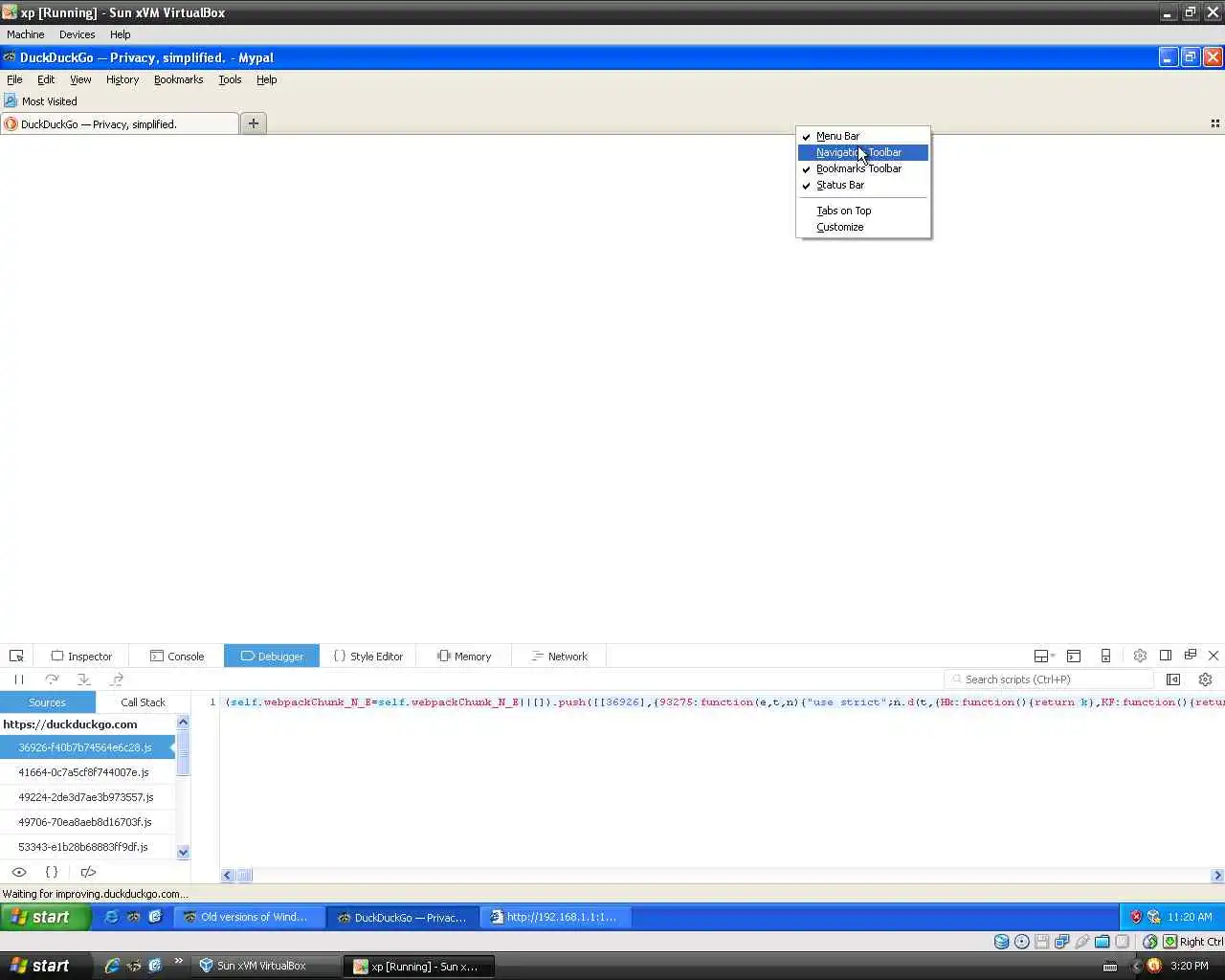Switch to the Memory tab
This screenshot has height=980, width=1225.
[x=463, y=657]
